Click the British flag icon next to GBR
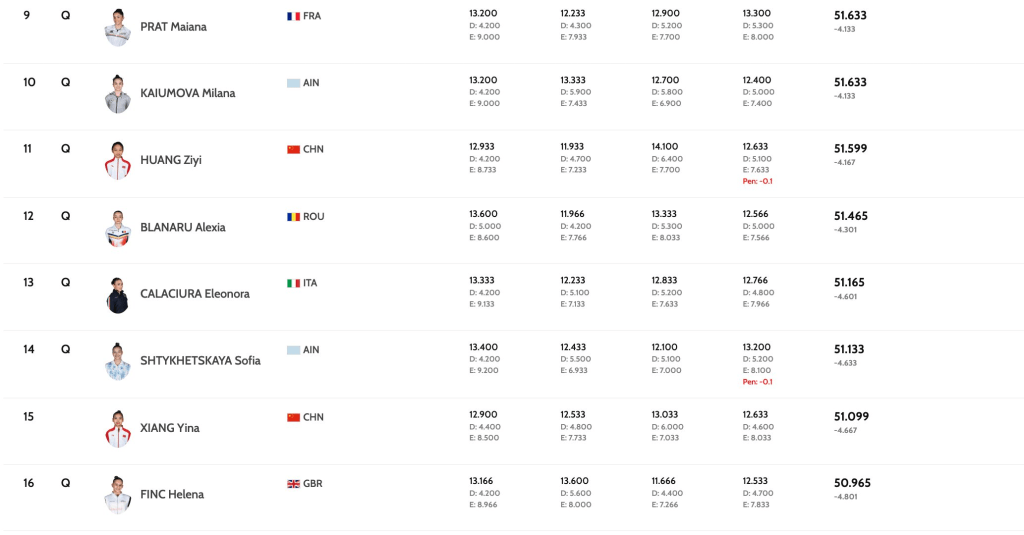1024x535 pixels. pos(293,483)
